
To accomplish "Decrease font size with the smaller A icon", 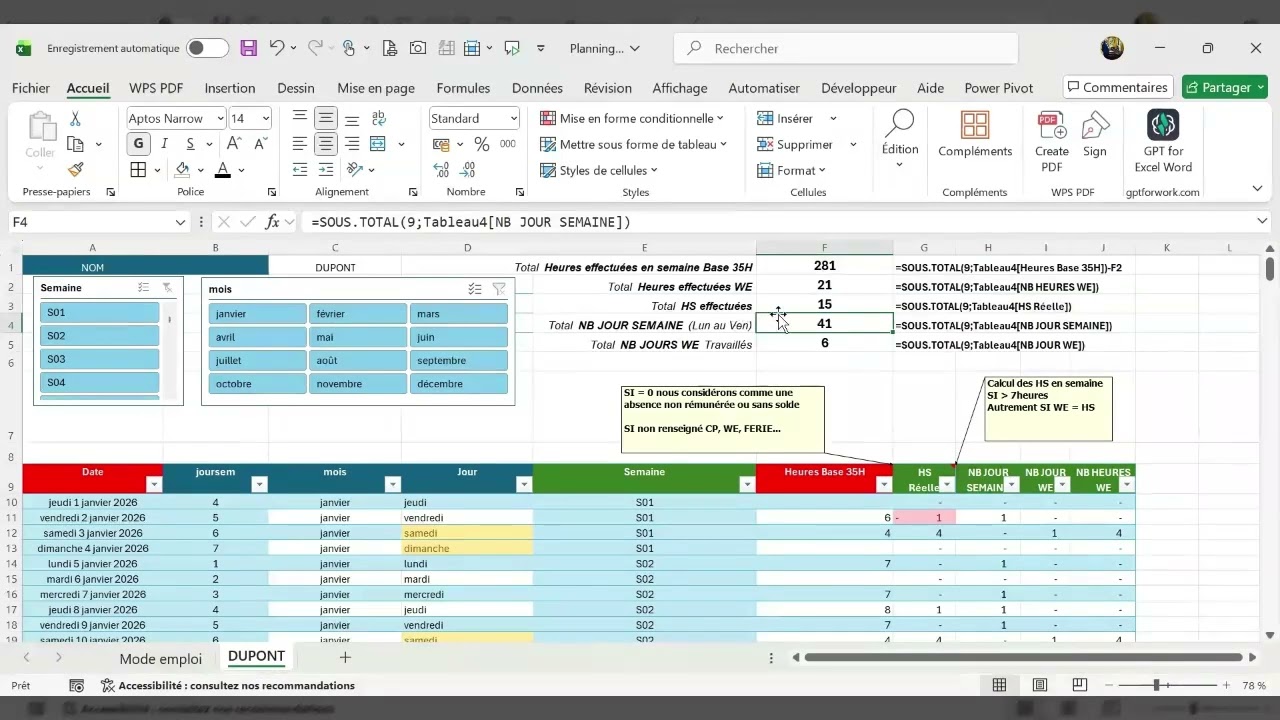I will pos(260,144).
